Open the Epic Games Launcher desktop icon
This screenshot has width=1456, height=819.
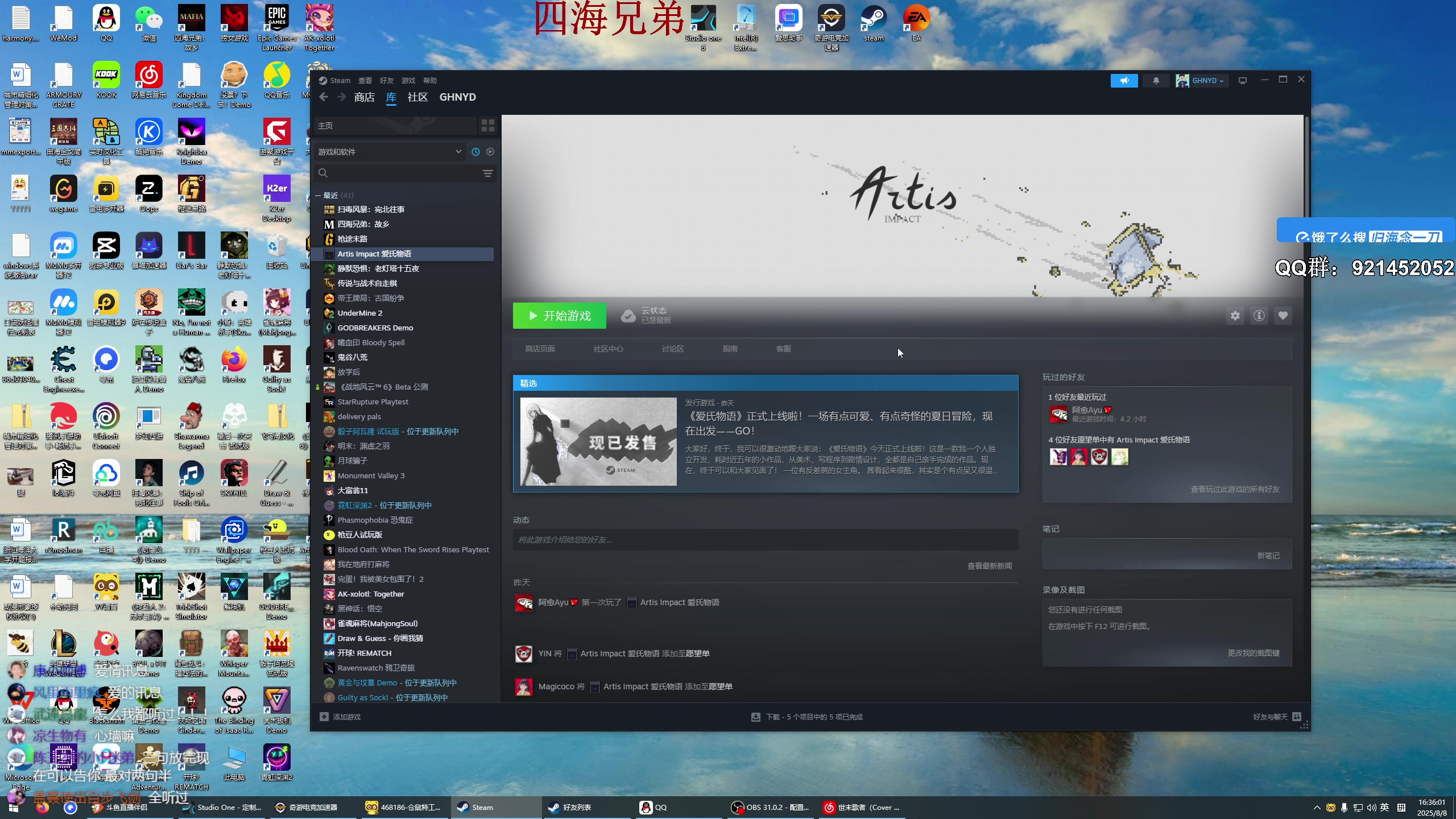tap(277, 27)
